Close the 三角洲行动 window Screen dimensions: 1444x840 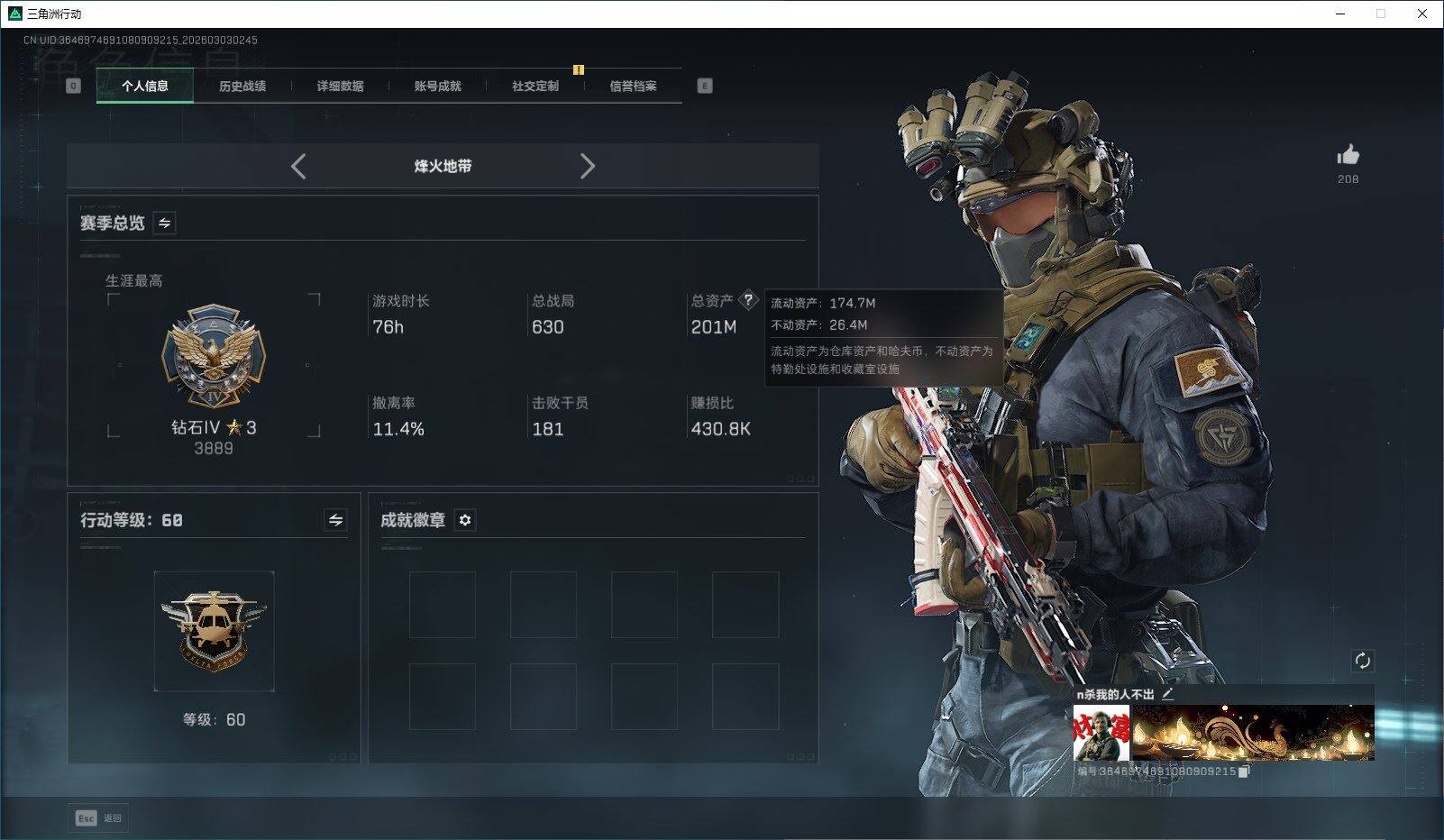pos(1422,14)
